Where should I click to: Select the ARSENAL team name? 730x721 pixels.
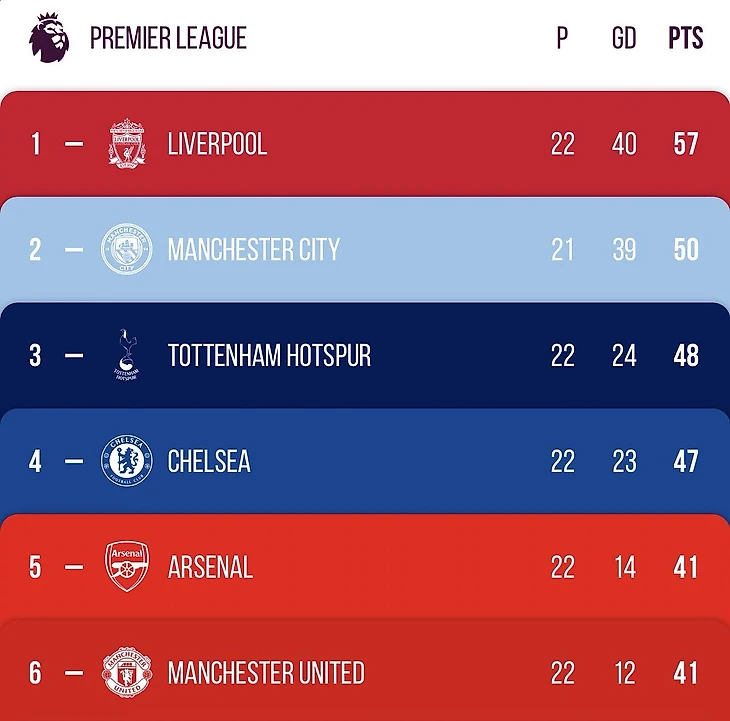coord(210,568)
